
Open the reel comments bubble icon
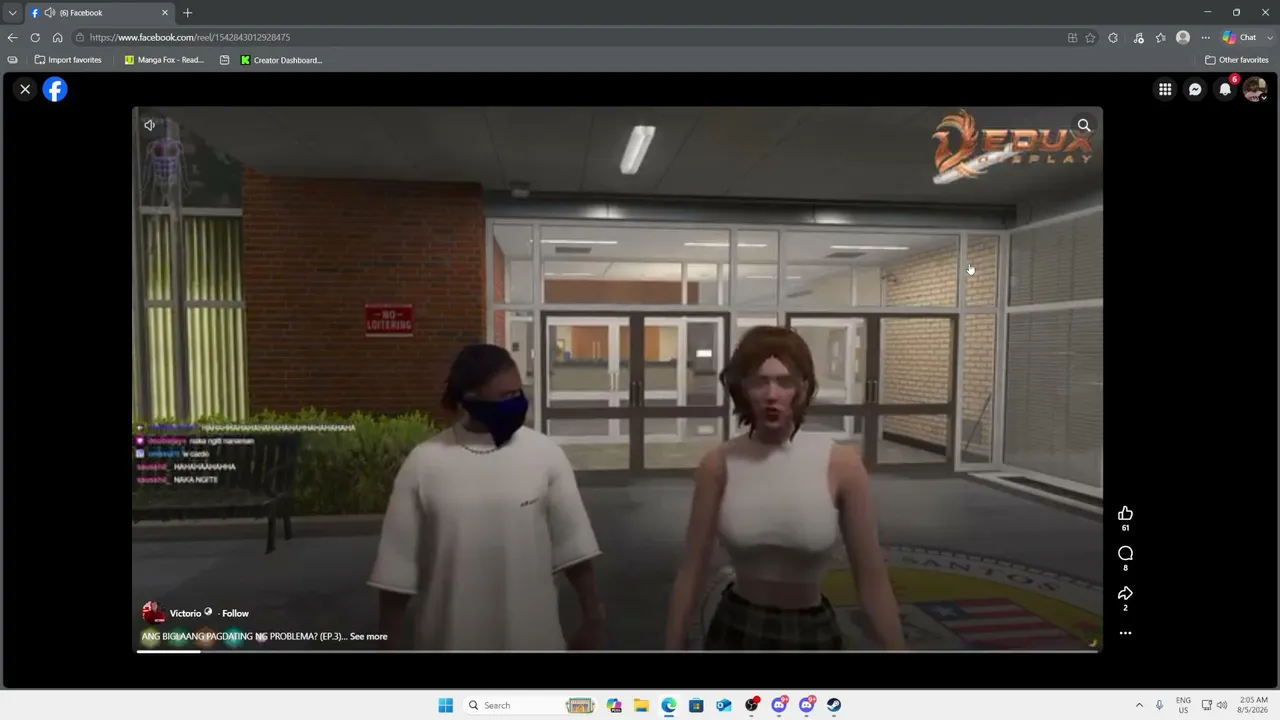[1125, 553]
